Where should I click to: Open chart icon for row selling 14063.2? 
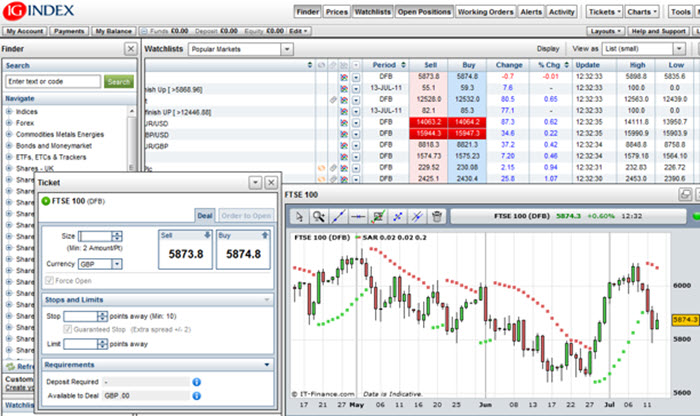pos(344,122)
